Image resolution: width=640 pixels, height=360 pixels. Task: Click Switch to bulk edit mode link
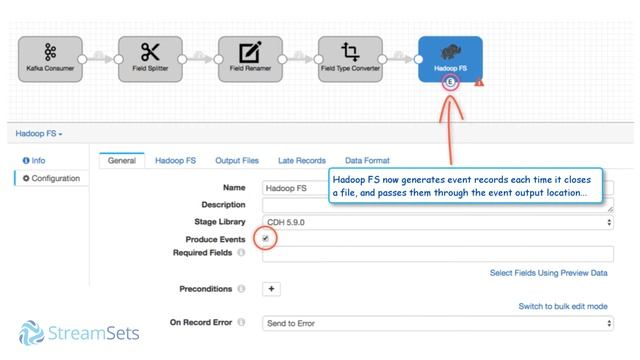[x=563, y=306]
